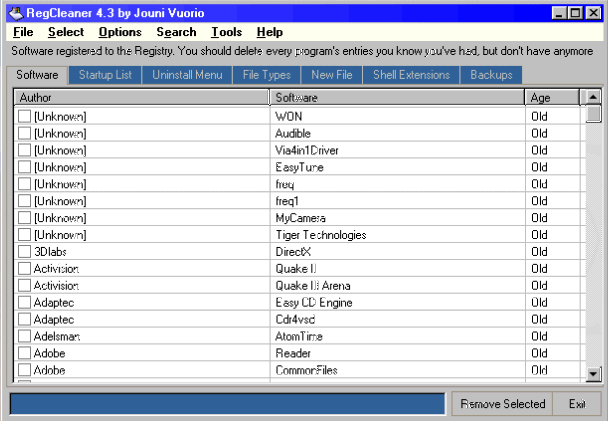Select the AtomTime software name
Viewport: 608px width, 421px height.
pyautogui.click(x=299, y=336)
